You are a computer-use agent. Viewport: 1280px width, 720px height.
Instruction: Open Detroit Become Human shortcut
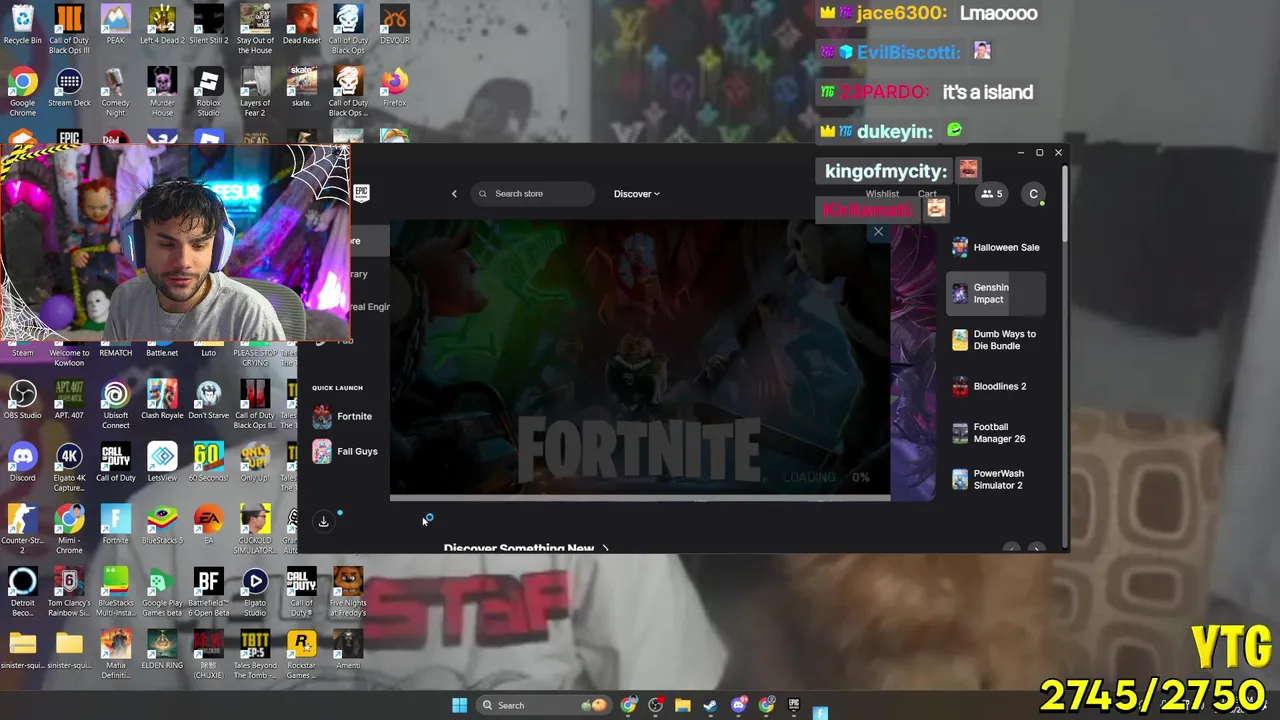pos(22,592)
